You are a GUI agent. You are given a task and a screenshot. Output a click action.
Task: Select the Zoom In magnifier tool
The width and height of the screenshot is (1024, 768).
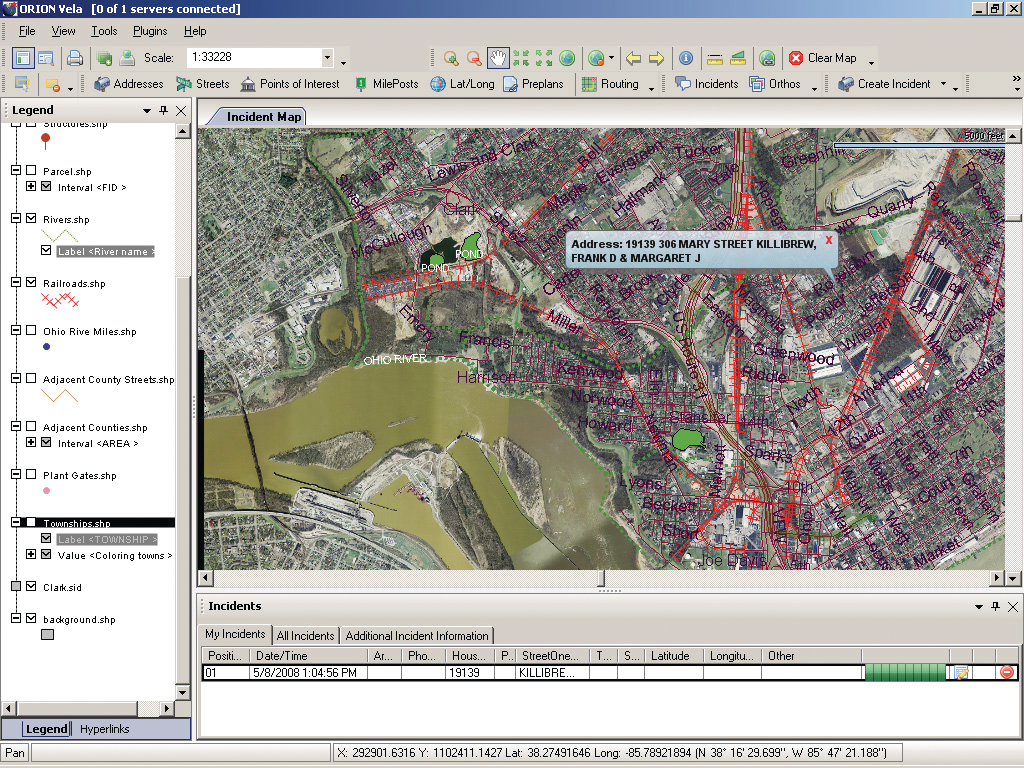pos(451,58)
